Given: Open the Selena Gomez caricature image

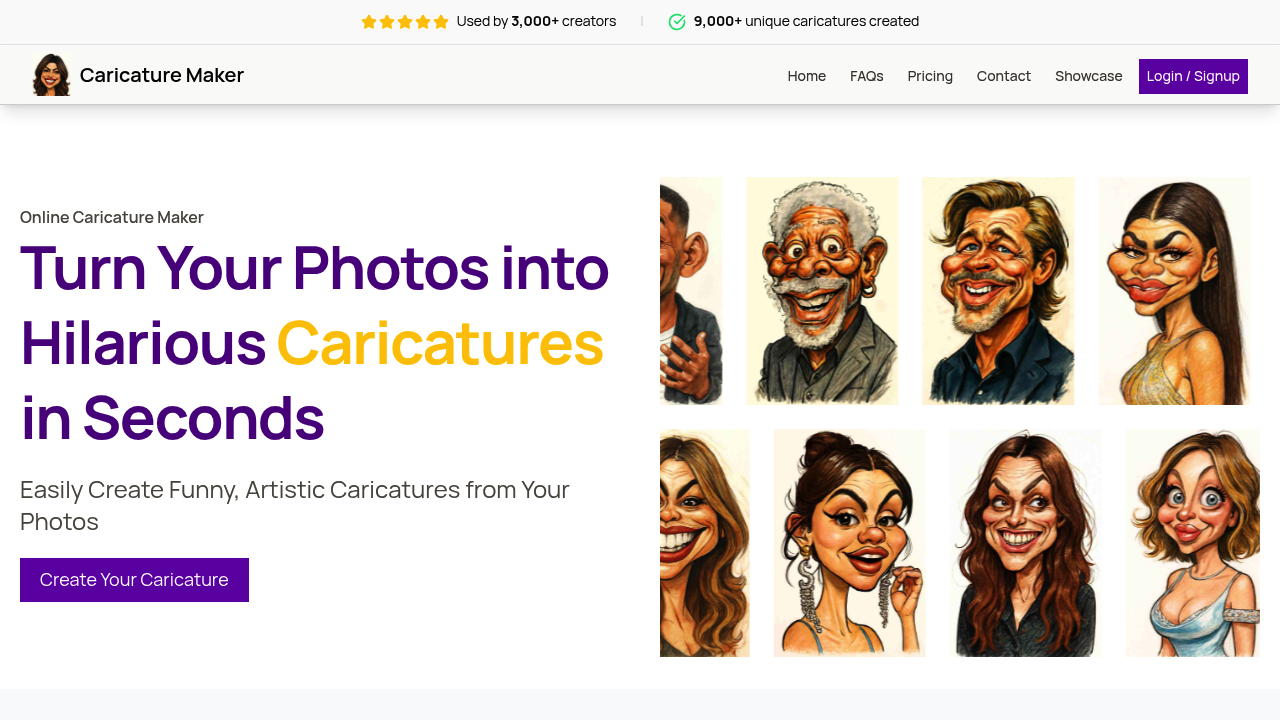Looking at the screenshot, I should (849, 542).
